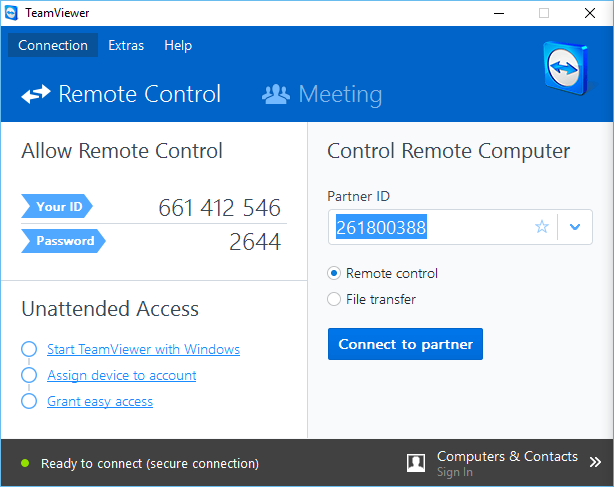The height and width of the screenshot is (487, 614).
Task: Click the Computers & Contacts avatar icon
Action: click(x=416, y=463)
